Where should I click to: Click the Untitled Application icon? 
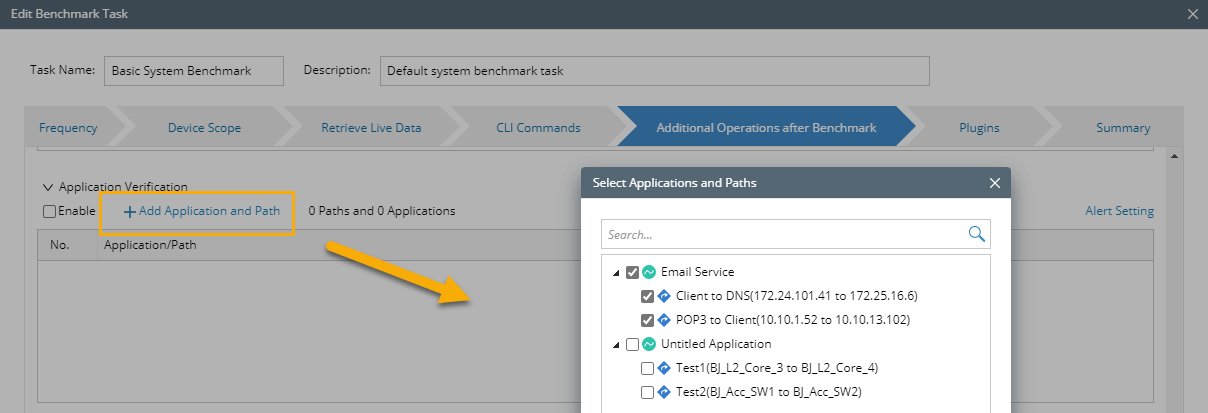648,344
